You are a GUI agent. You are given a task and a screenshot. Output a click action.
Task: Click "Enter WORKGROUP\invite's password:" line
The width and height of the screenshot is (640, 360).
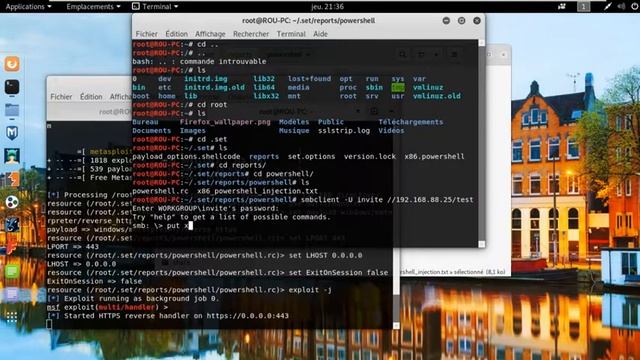pyautogui.click(x=206, y=209)
